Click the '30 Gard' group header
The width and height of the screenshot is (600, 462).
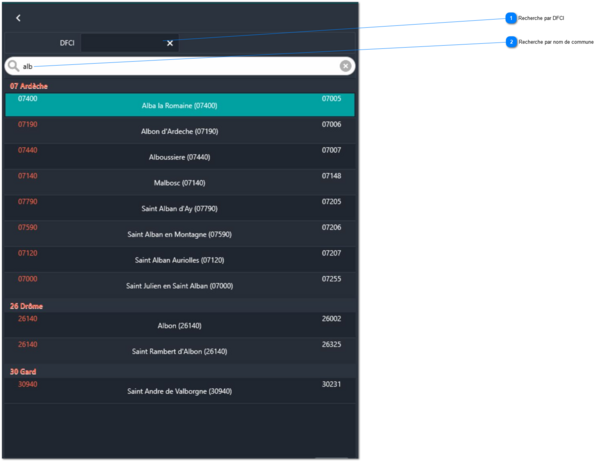tap(24, 372)
